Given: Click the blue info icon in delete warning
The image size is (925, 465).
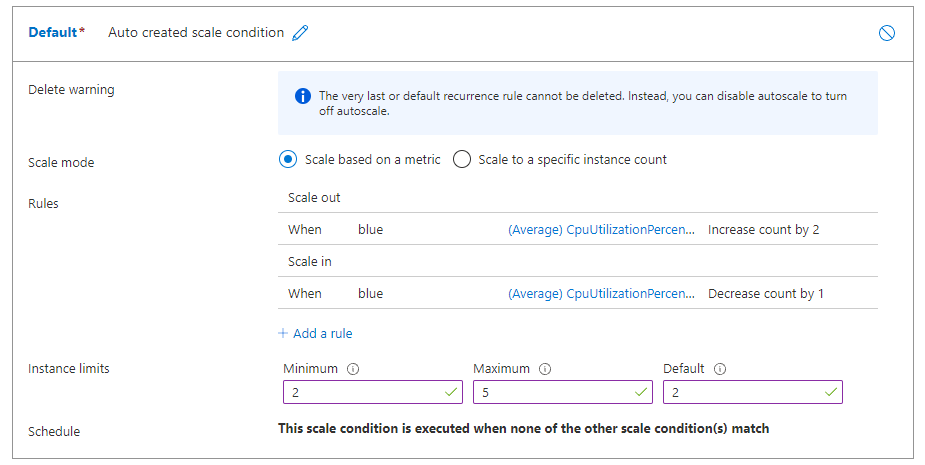Looking at the screenshot, I should tap(302, 96).
